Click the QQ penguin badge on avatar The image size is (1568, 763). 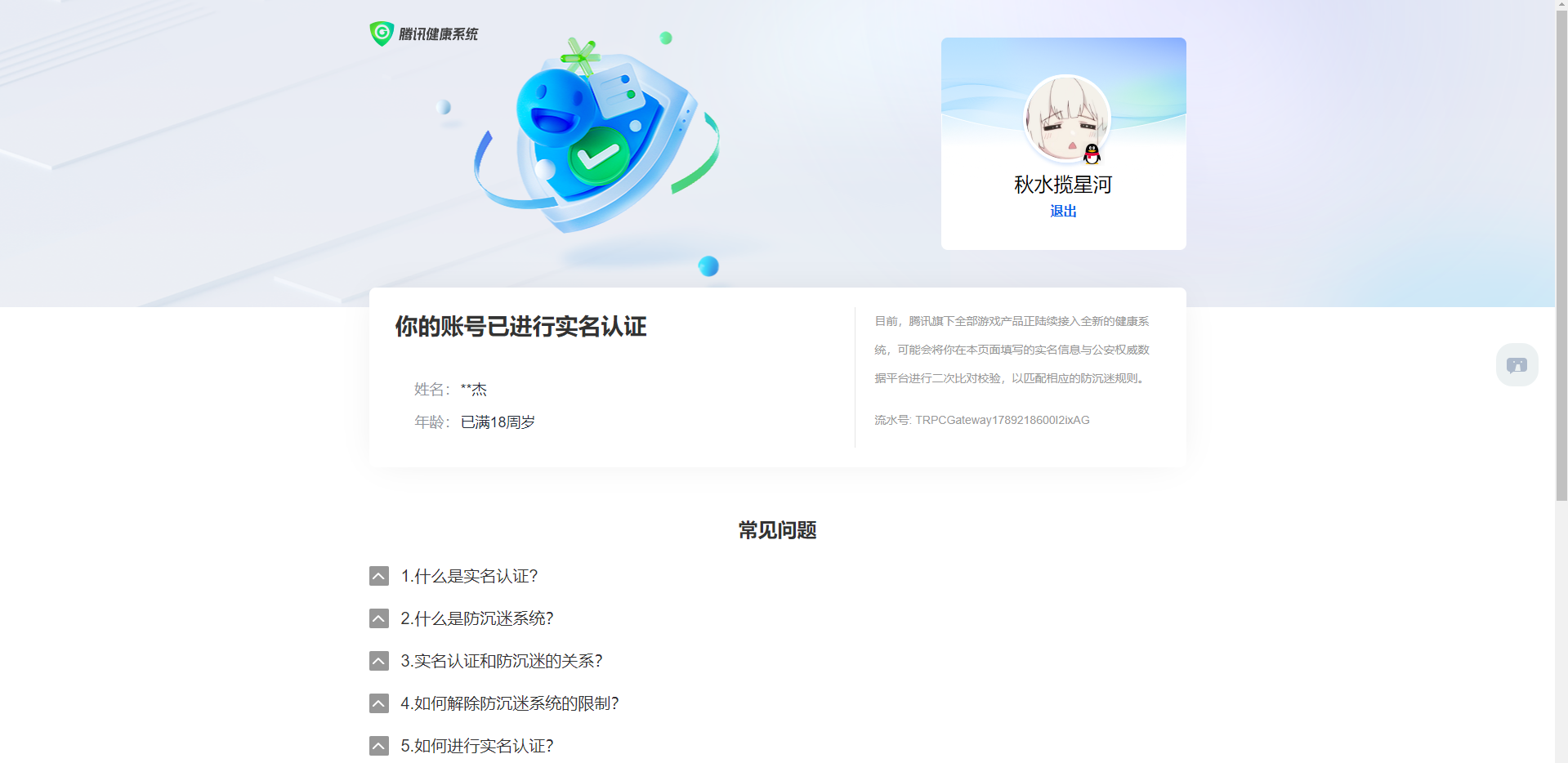(1092, 154)
